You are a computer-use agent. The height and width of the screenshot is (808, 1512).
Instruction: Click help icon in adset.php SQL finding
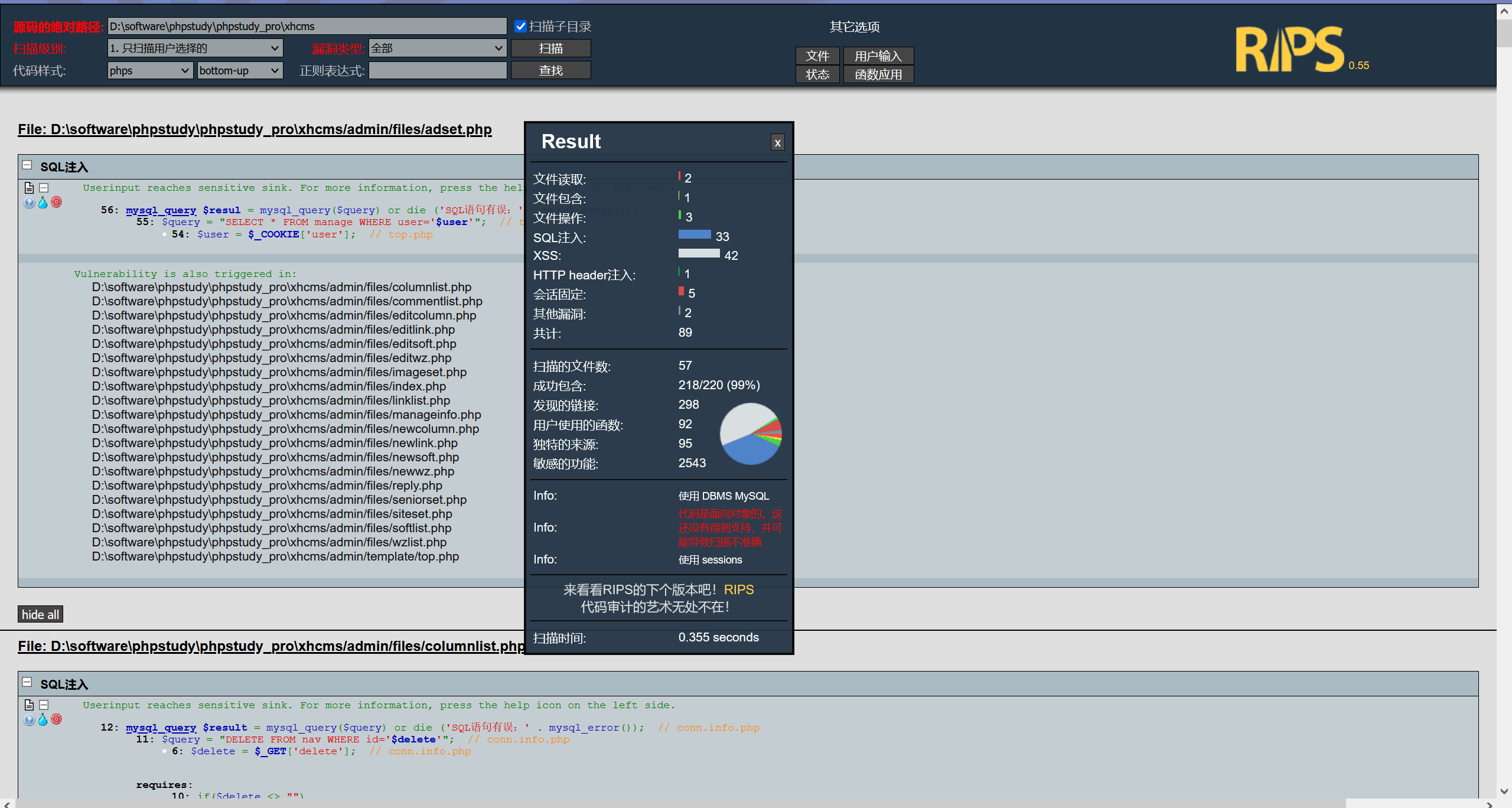[30, 203]
